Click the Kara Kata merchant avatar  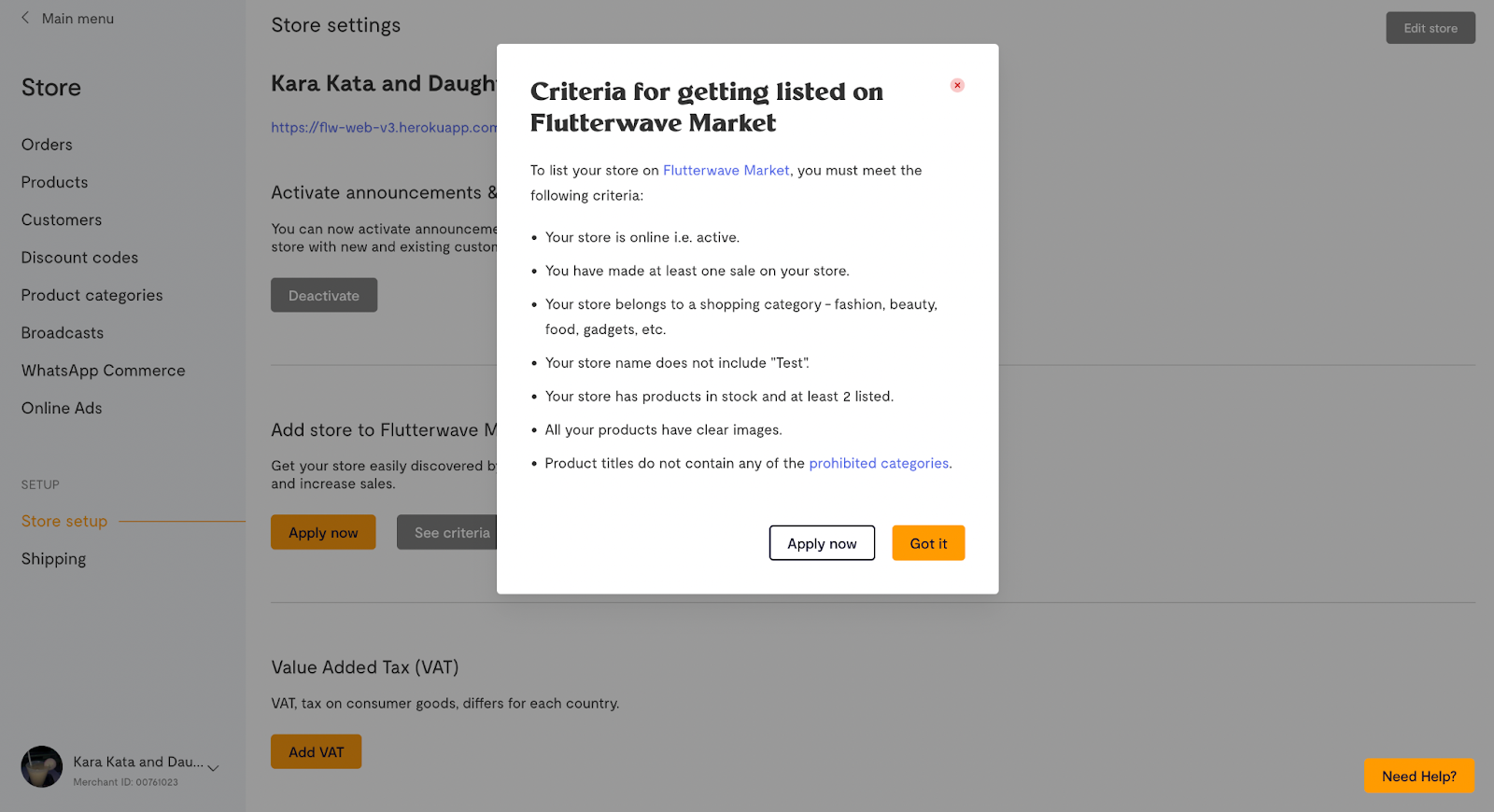pos(42,767)
